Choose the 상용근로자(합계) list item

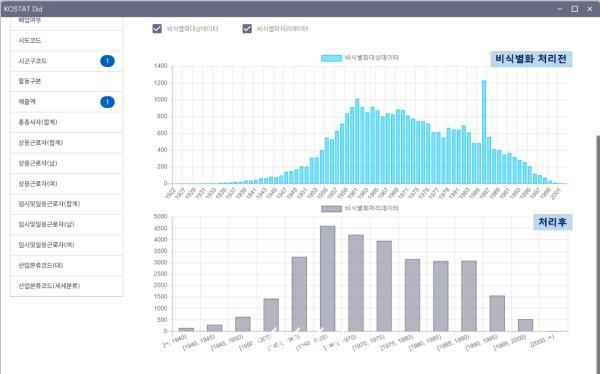[67, 143]
